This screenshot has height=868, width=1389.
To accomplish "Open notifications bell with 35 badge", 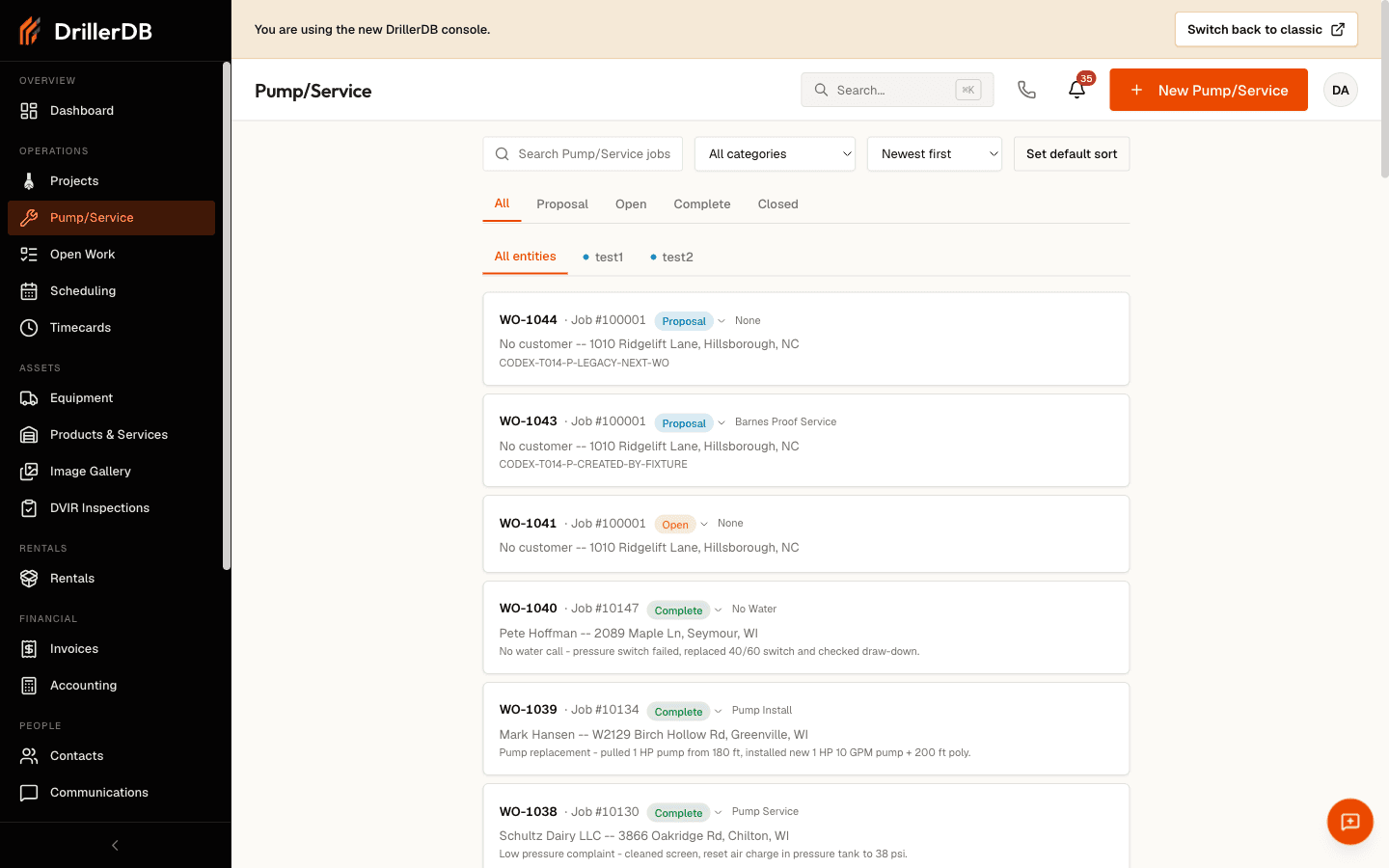I will (x=1077, y=90).
